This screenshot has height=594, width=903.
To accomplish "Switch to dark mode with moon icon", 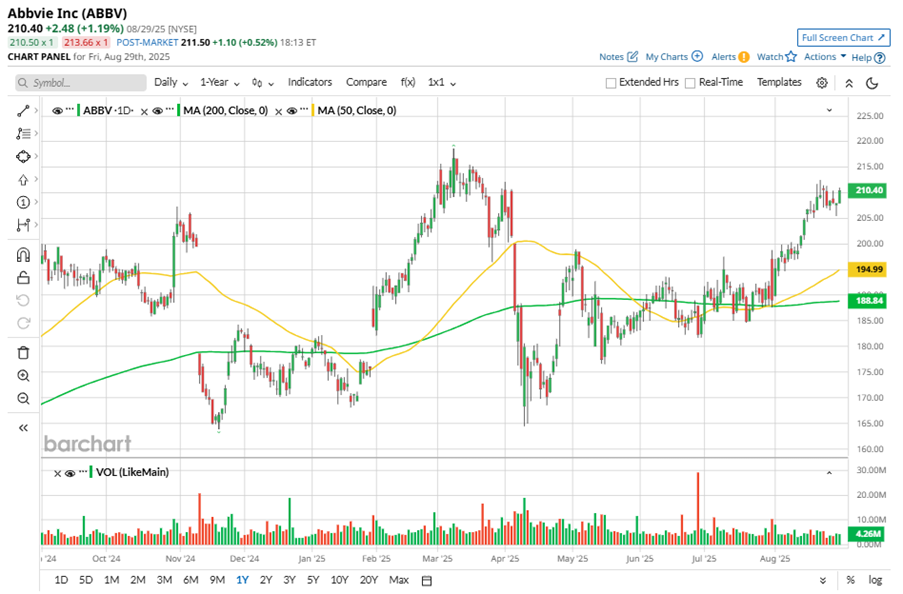I will pyautogui.click(x=872, y=83).
